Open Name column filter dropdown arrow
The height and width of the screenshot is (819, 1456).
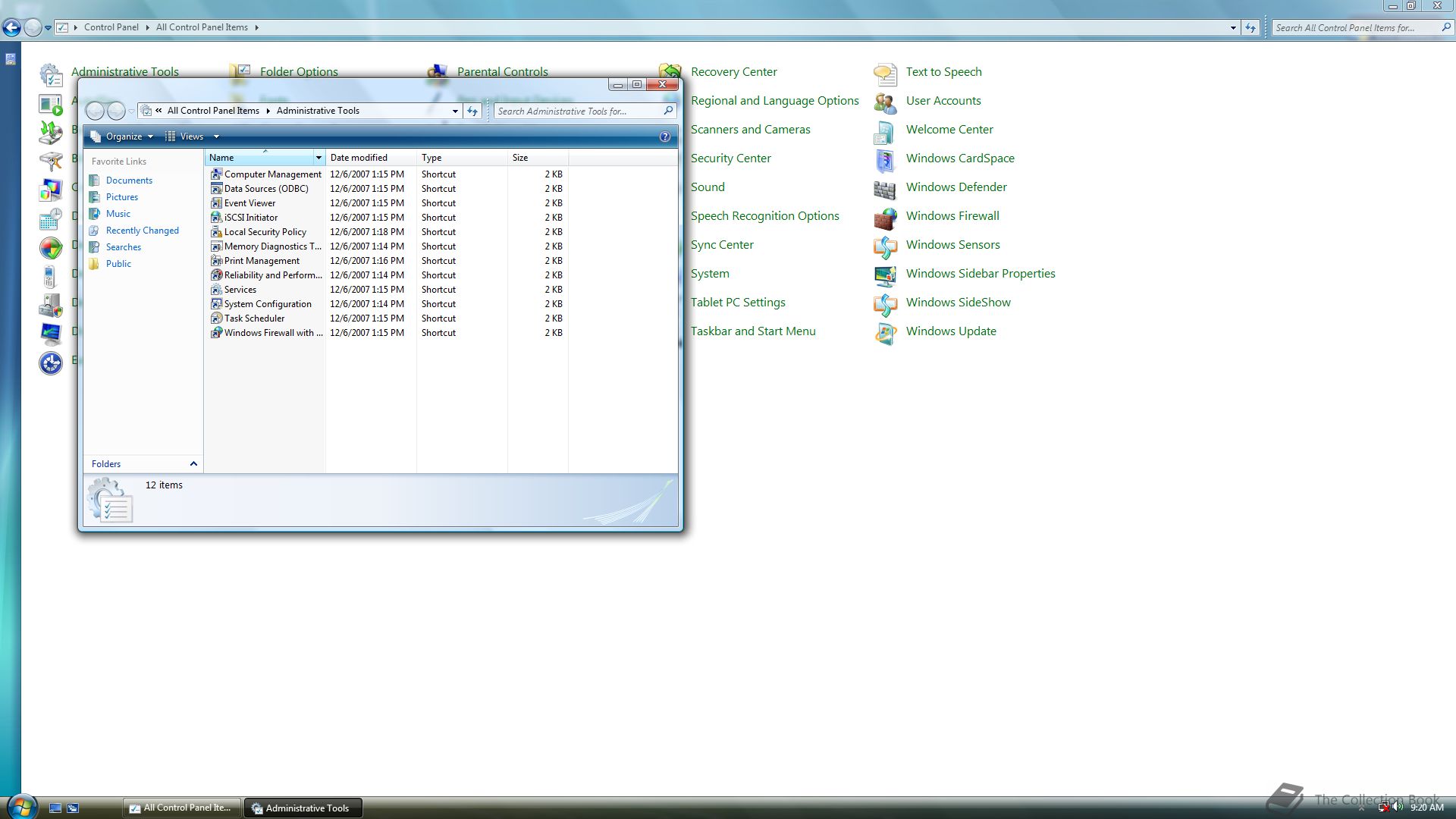(318, 158)
